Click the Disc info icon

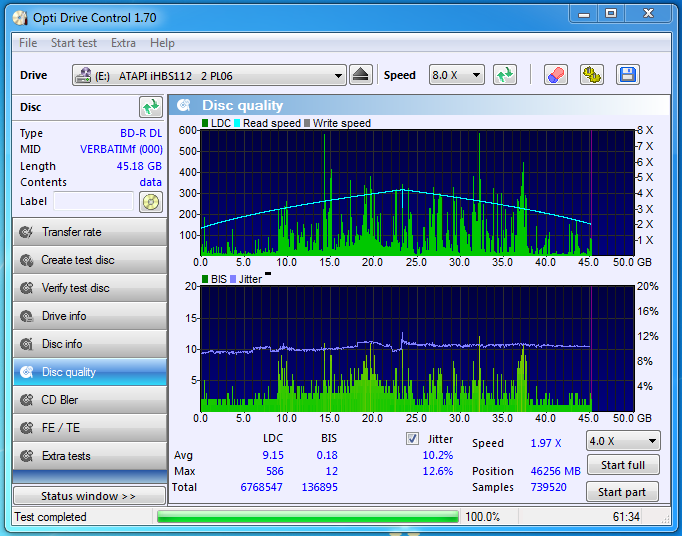[x=26, y=344]
